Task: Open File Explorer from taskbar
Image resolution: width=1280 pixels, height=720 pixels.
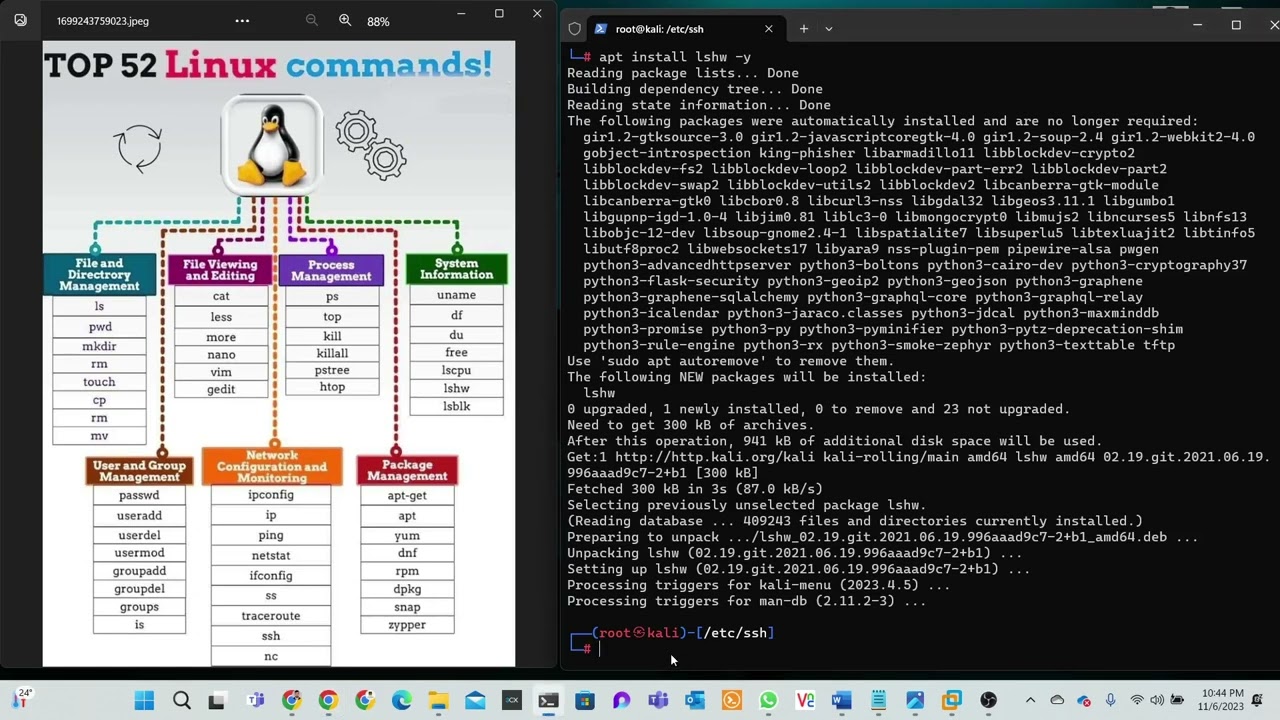Action: pyautogui.click(x=438, y=700)
